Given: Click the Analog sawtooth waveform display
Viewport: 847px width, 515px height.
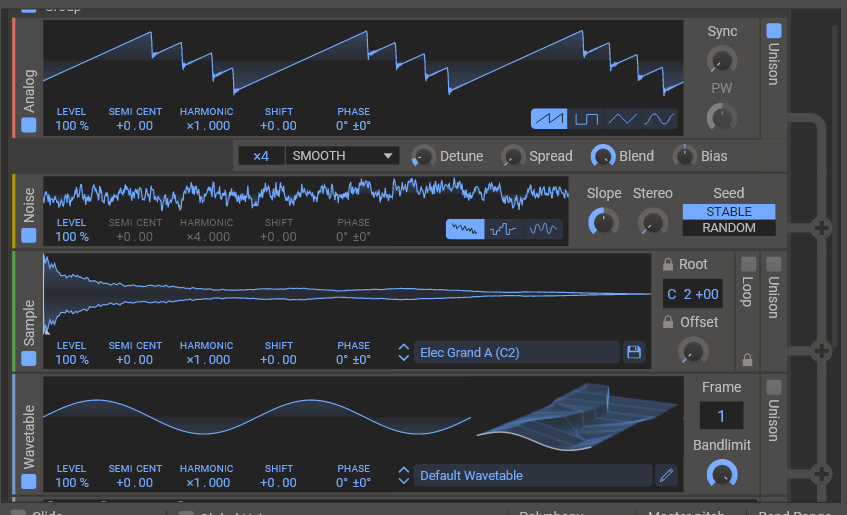Looking at the screenshot, I should tap(363, 62).
